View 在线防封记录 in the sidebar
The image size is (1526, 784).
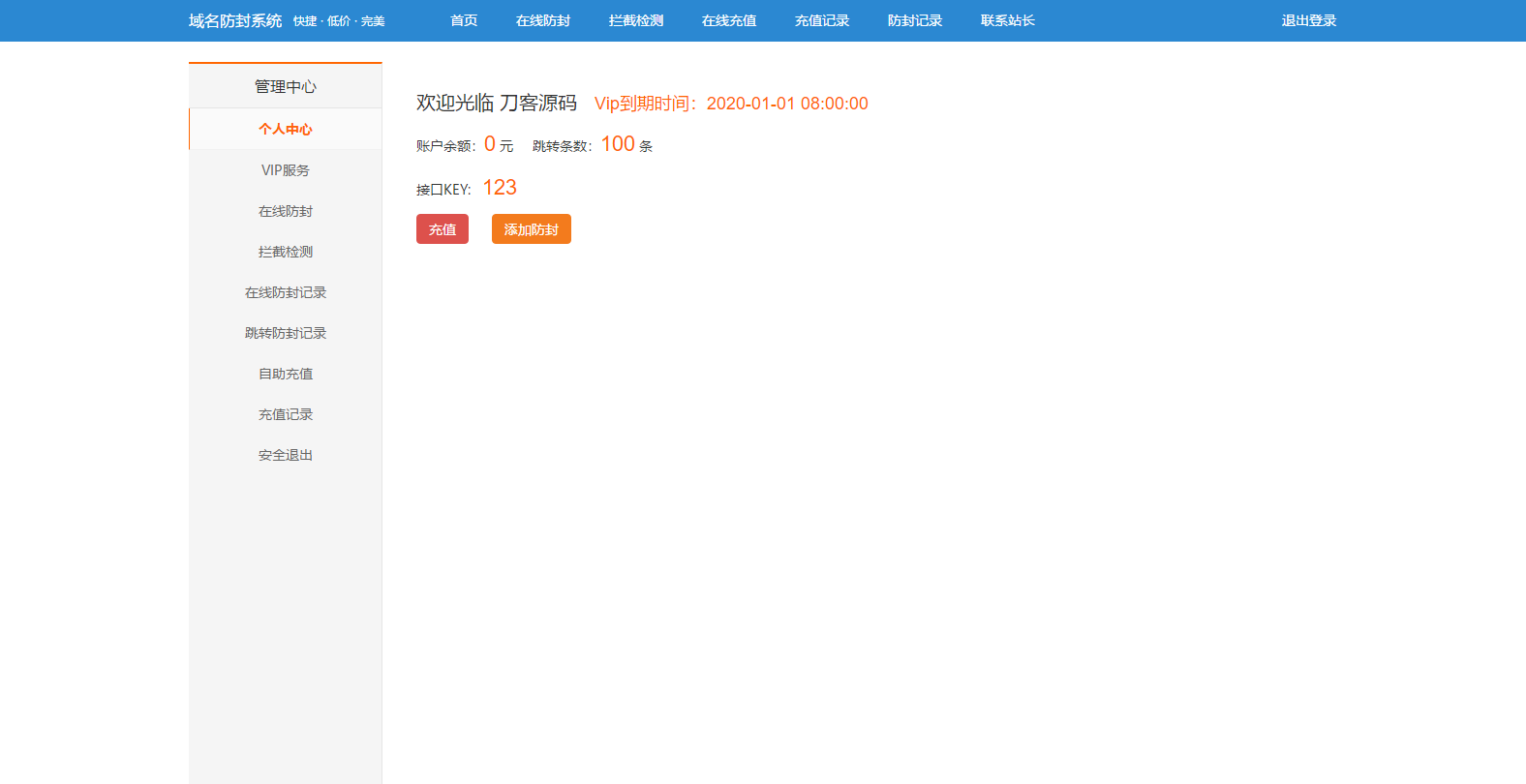[x=286, y=292]
